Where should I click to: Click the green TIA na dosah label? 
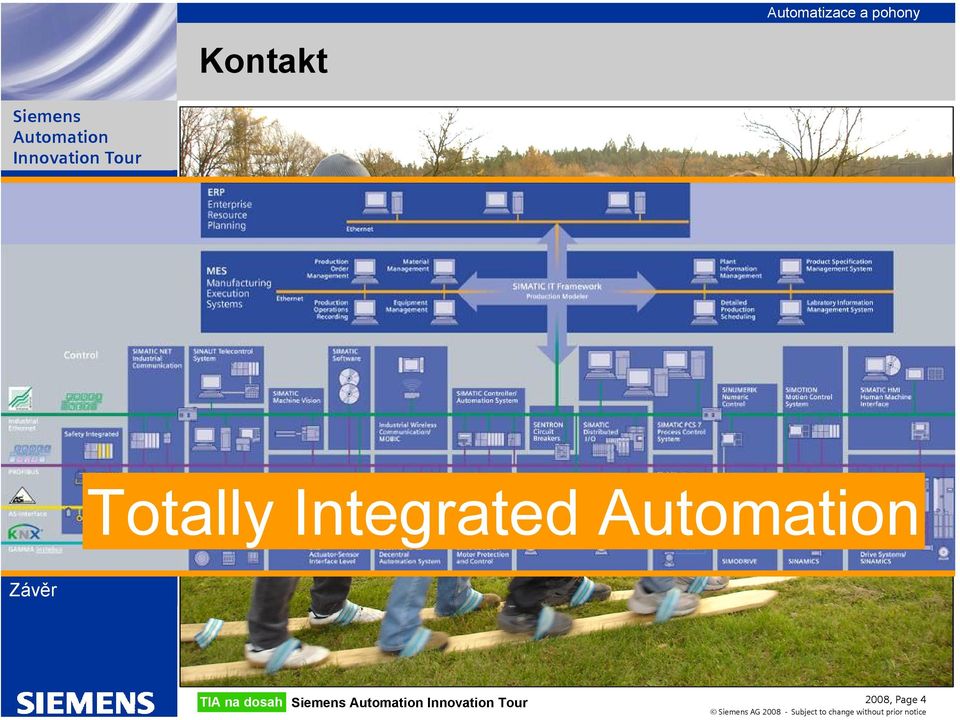tap(241, 702)
